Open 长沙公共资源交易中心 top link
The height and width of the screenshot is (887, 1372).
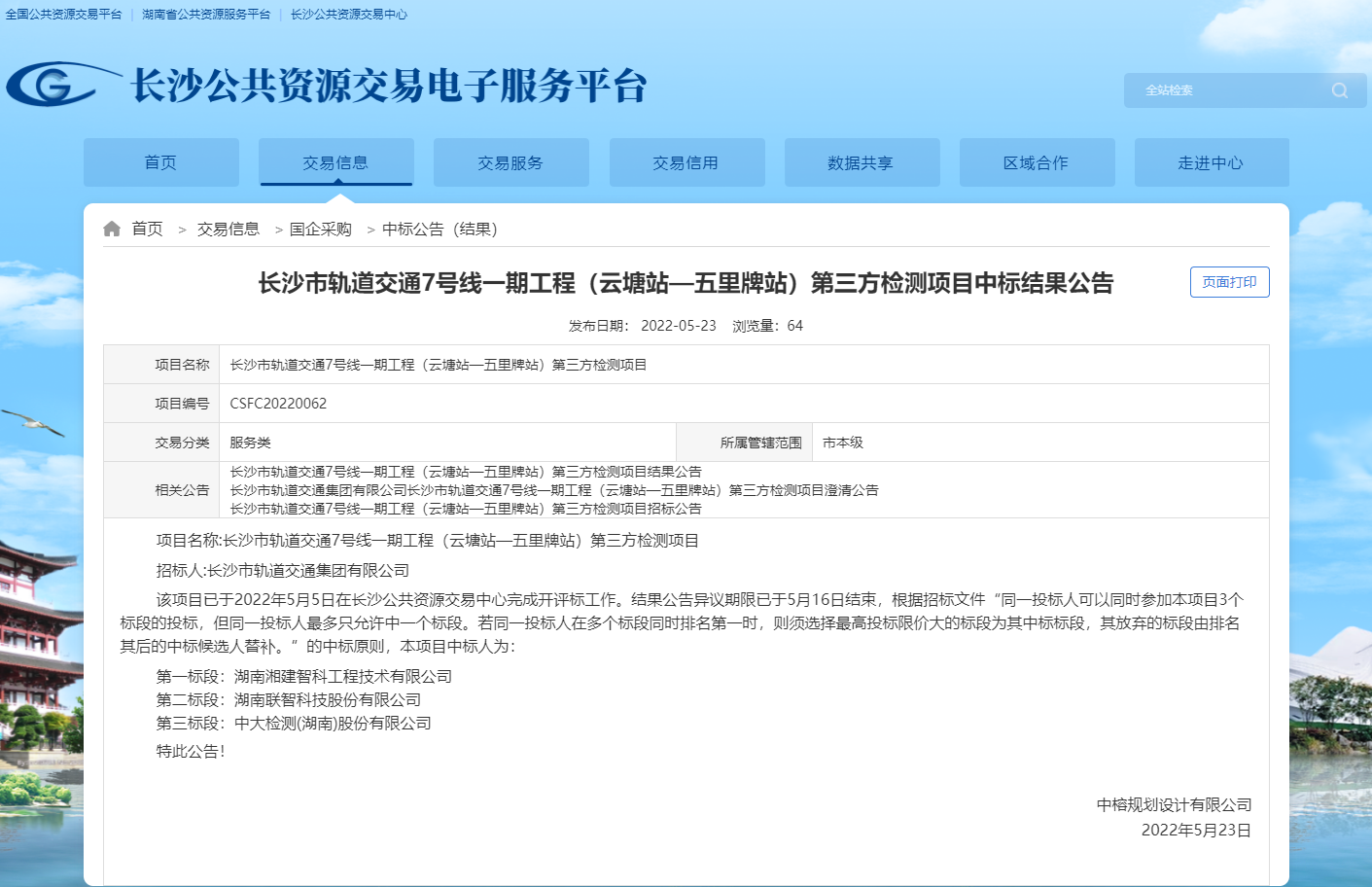click(x=349, y=15)
